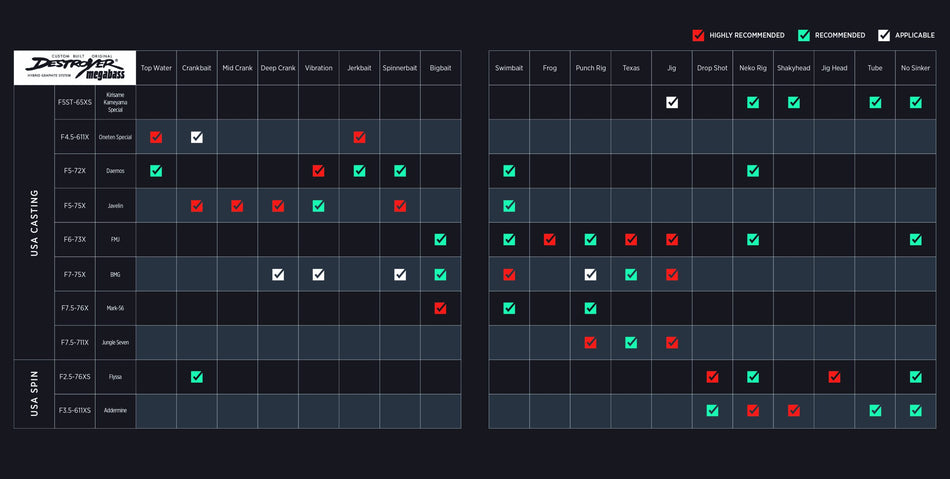
Task: Select the Bigbait checkmark in the Mark-56 row
Action: tap(440, 308)
